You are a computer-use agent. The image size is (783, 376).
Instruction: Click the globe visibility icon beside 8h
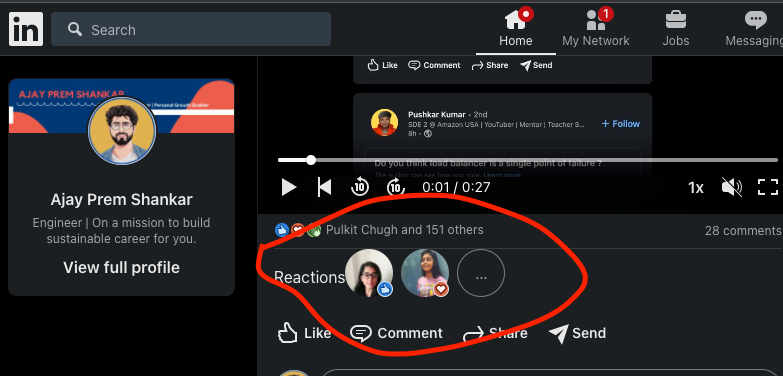tap(427, 134)
